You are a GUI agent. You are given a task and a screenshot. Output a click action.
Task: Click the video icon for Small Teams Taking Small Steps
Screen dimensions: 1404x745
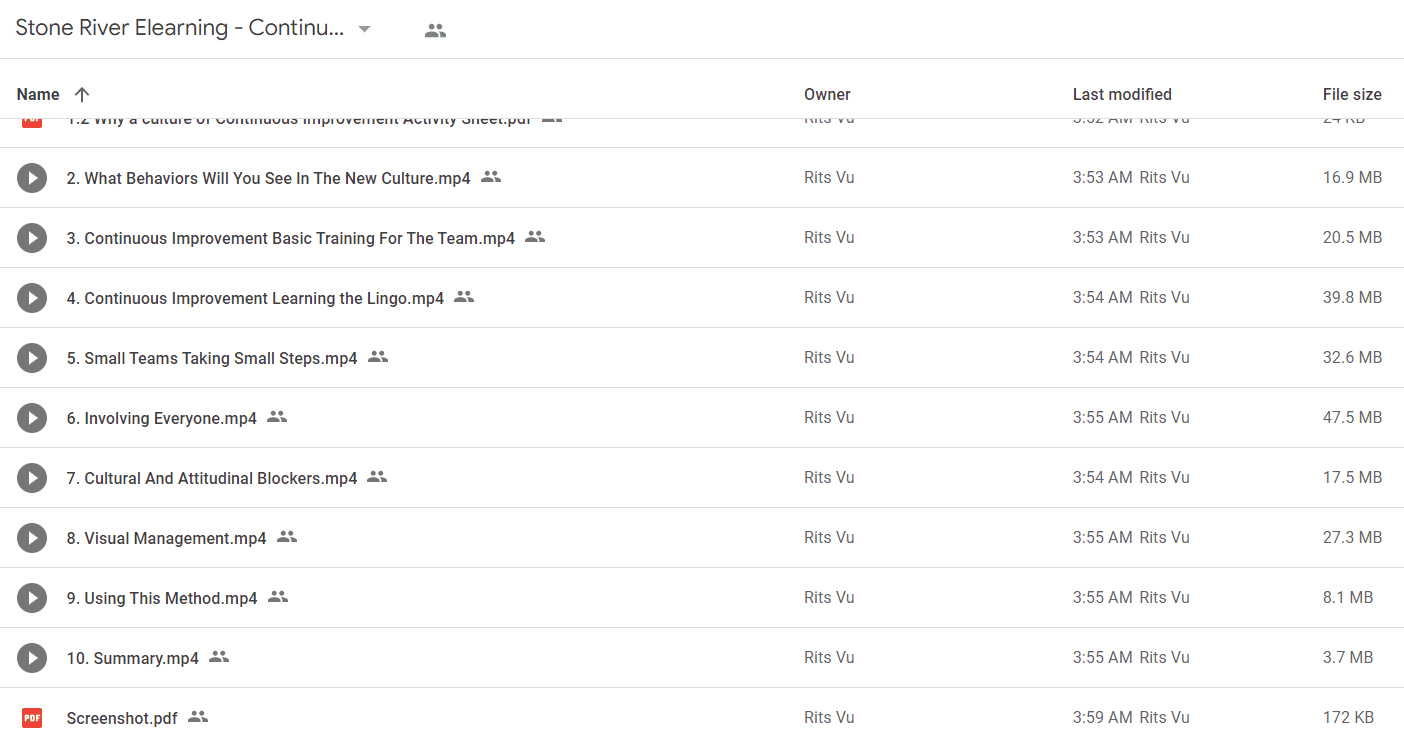(x=32, y=358)
